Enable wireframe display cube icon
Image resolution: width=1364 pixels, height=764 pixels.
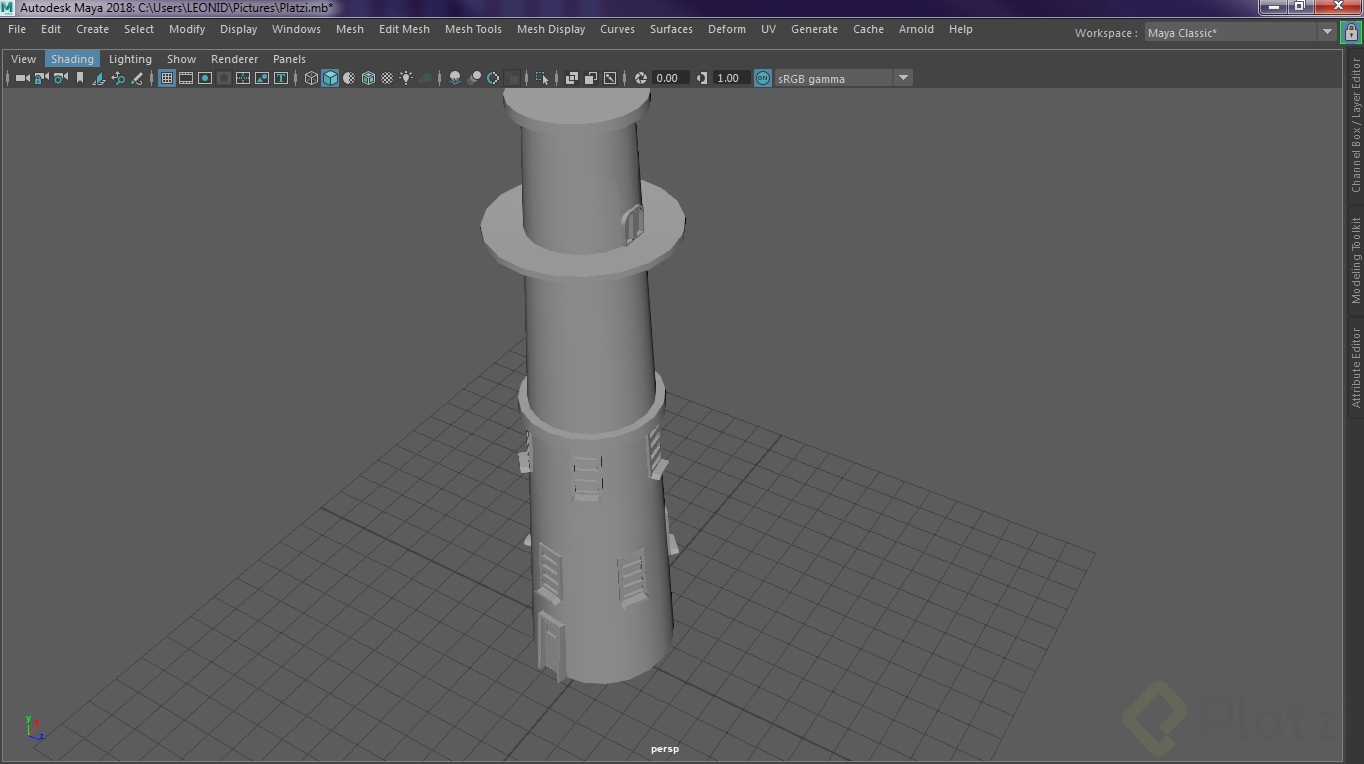pos(311,78)
